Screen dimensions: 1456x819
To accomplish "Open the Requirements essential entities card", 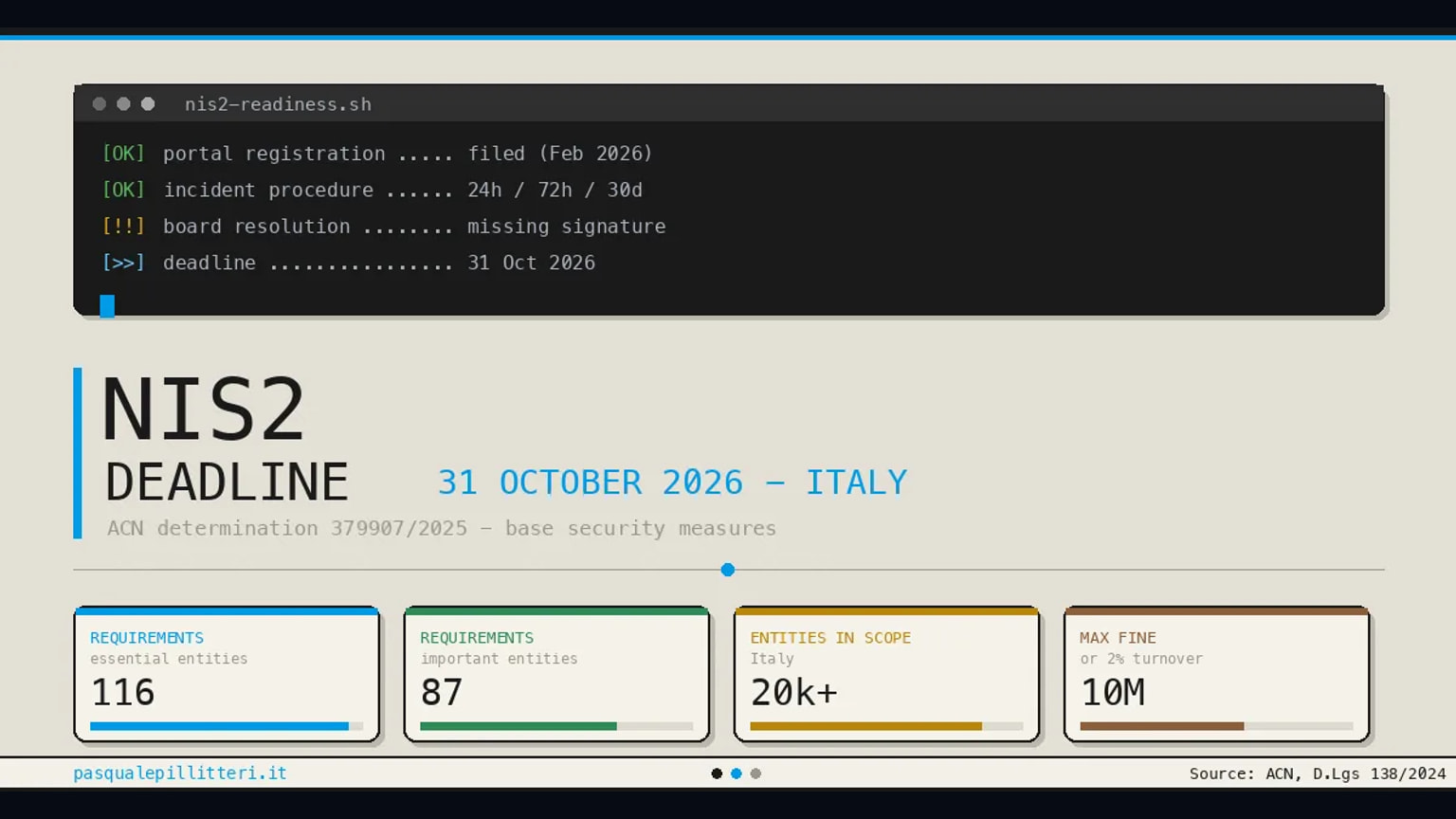I will [x=227, y=674].
